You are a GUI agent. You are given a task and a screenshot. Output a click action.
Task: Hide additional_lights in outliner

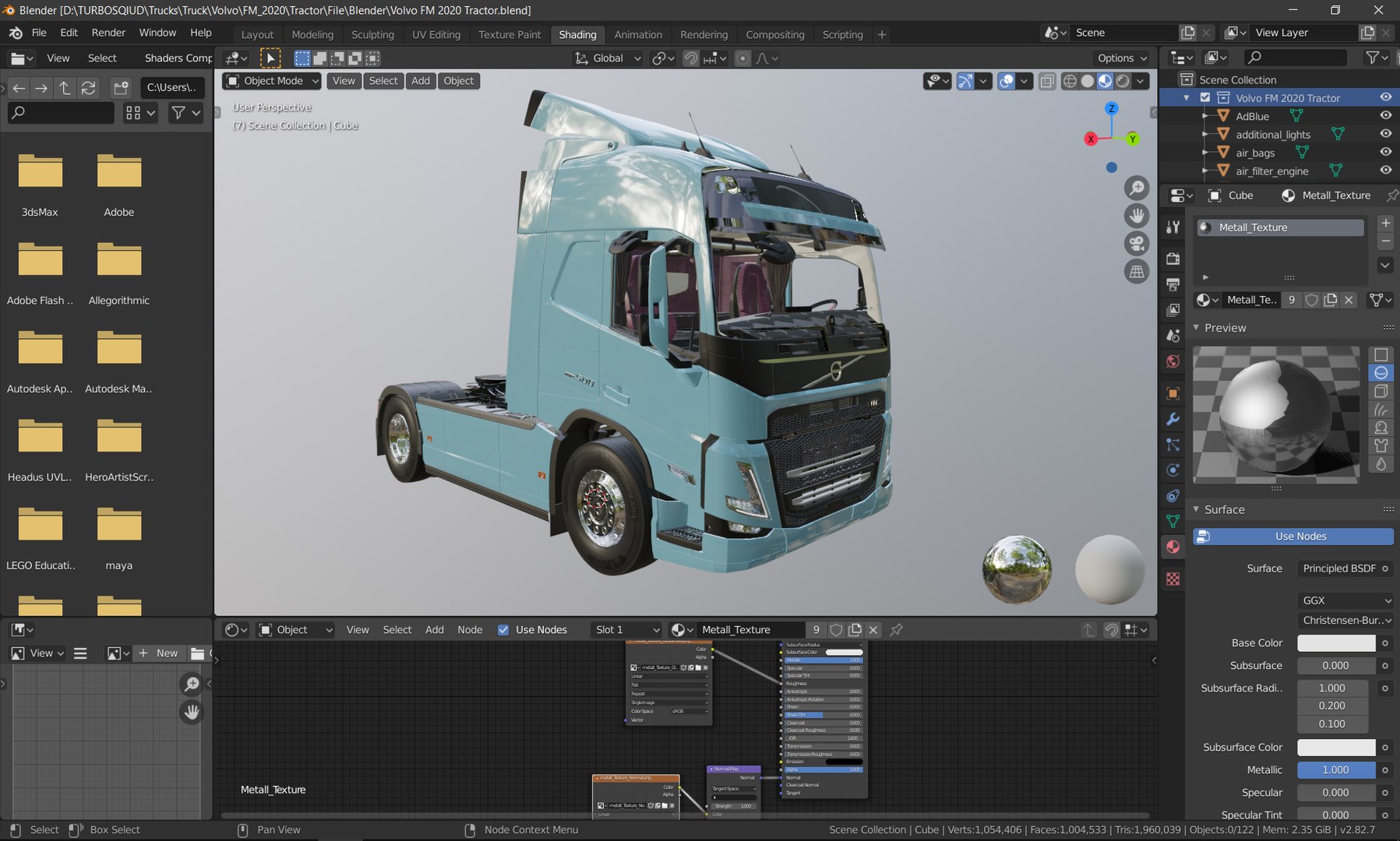pyautogui.click(x=1386, y=134)
